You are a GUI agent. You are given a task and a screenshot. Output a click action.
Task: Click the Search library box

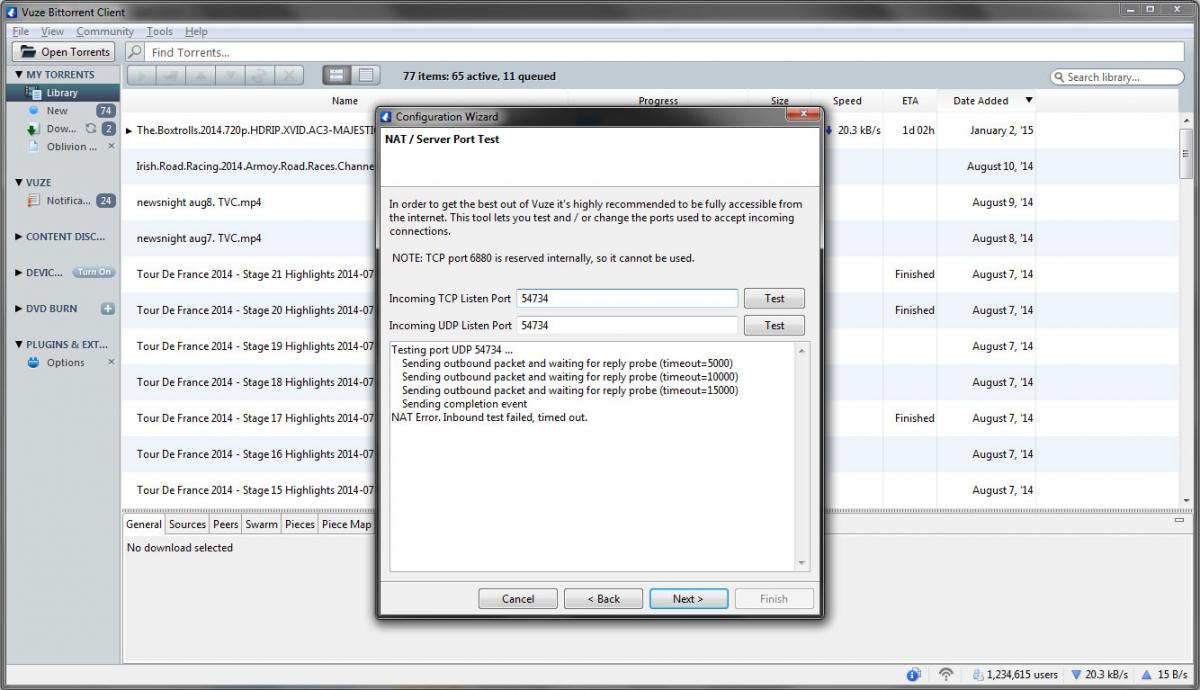coord(1117,77)
